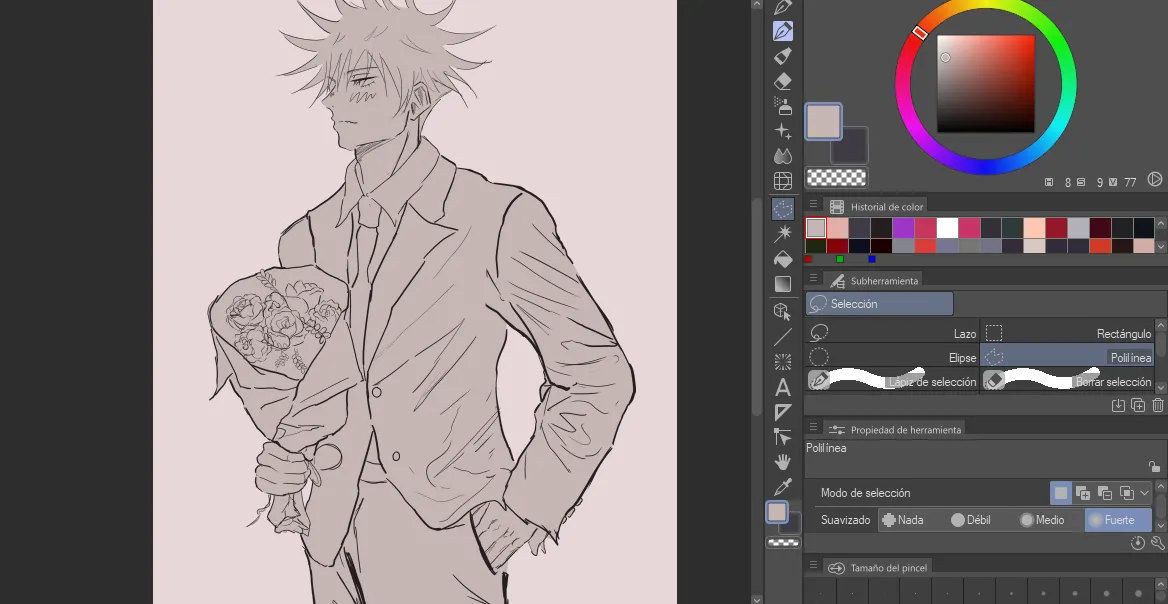Viewport: 1168px width, 604px height.
Task: Open the Propiedad de herramienta panel menu
Action: tap(813, 427)
